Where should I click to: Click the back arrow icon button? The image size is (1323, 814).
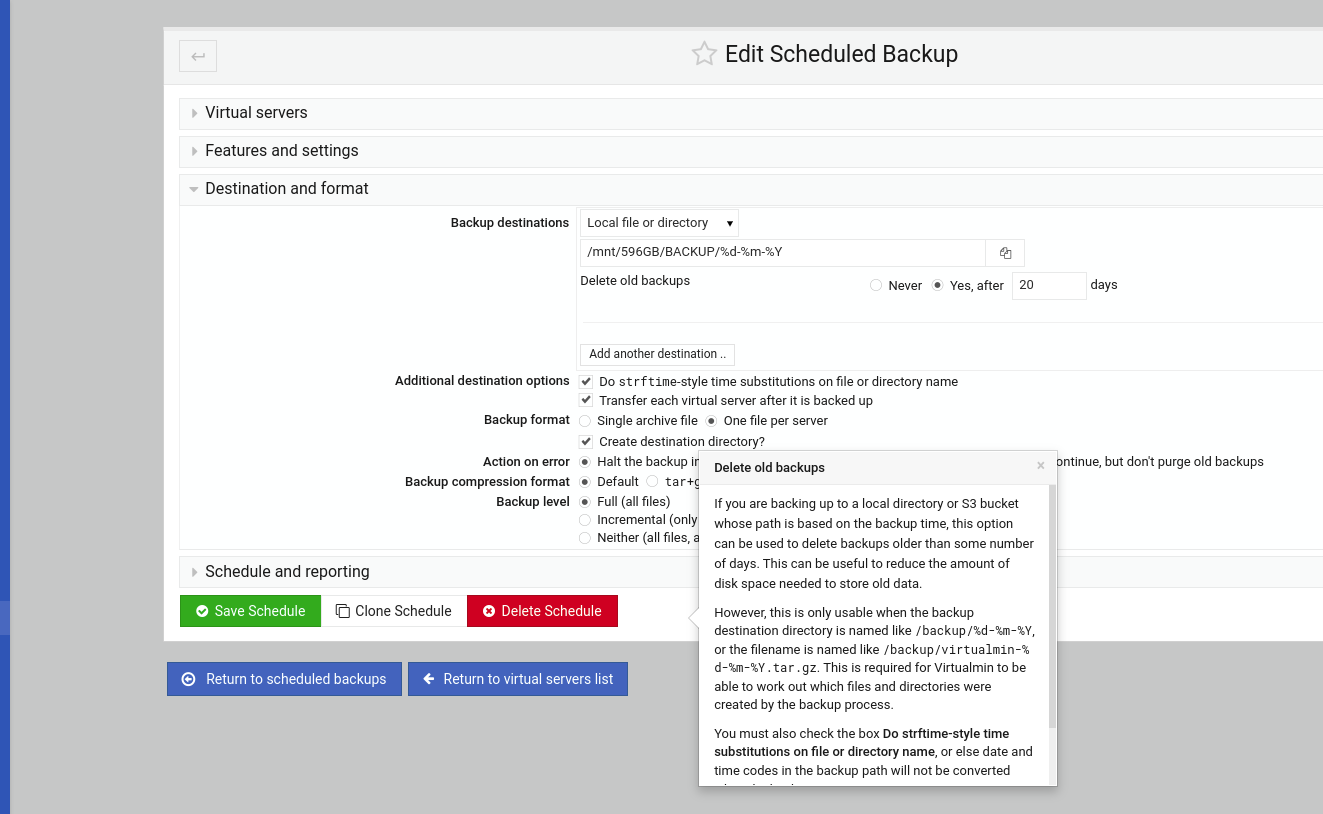coord(198,56)
